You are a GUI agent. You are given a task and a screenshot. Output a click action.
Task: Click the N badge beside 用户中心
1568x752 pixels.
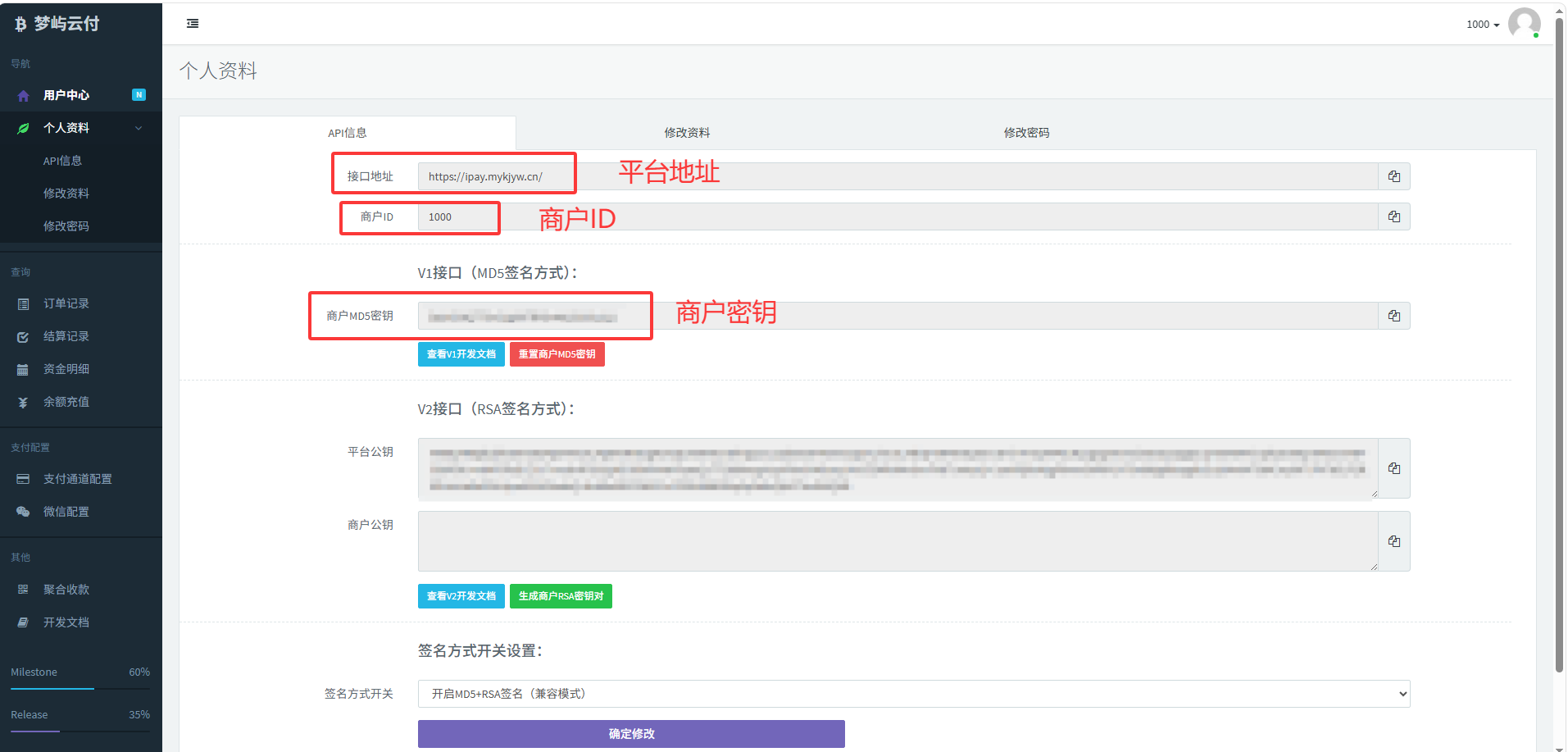(x=139, y=95)
